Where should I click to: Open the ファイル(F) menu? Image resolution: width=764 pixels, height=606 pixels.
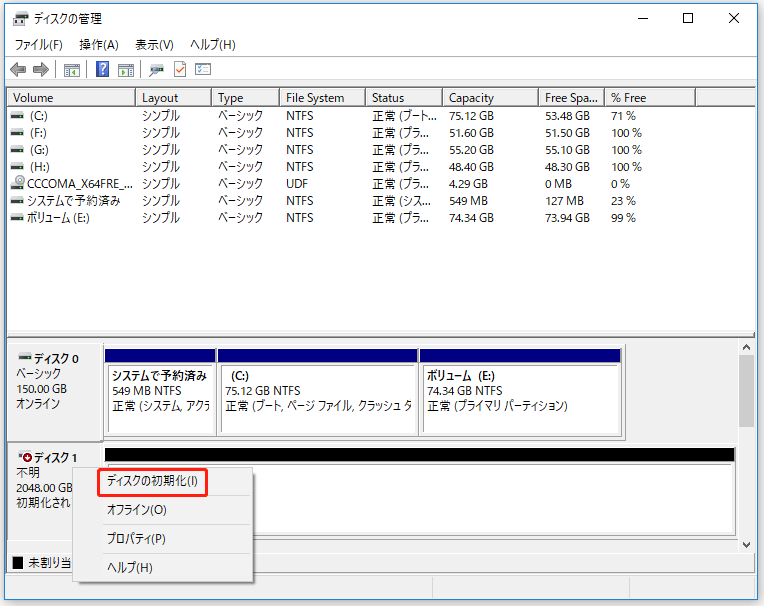pos(38,45)
